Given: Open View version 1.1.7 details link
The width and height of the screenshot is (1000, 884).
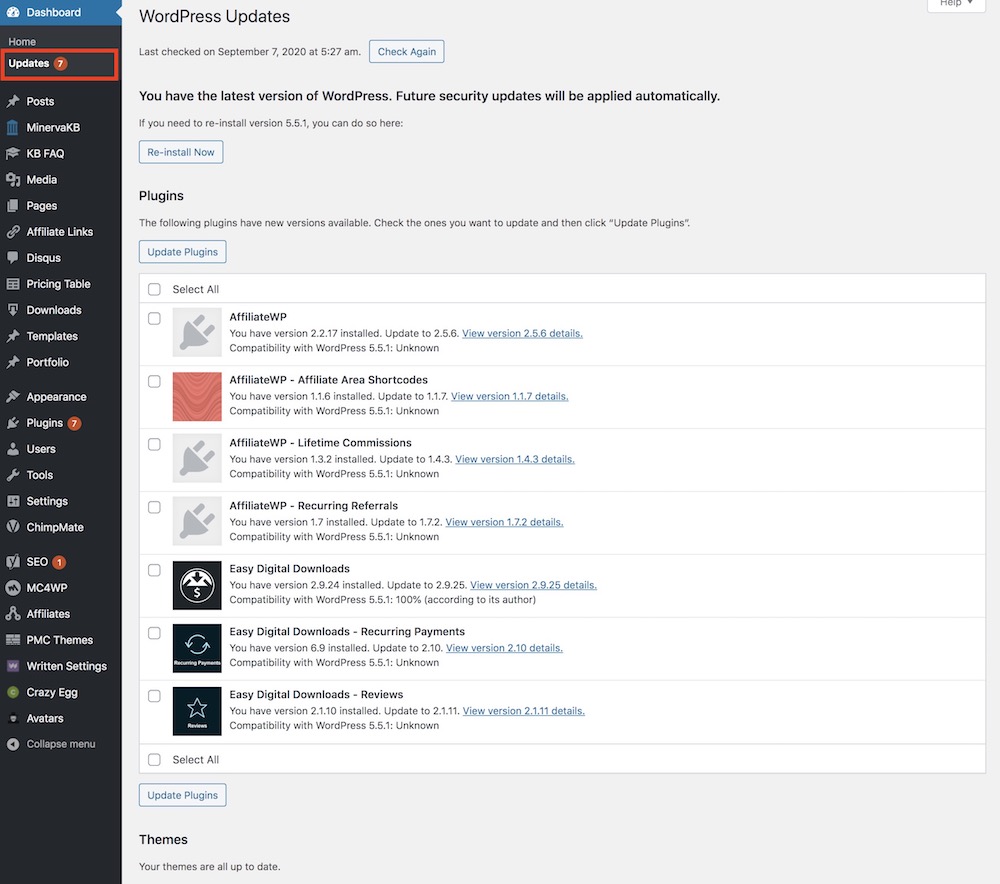Looking at the screenshot, I should tap(510, 396).
